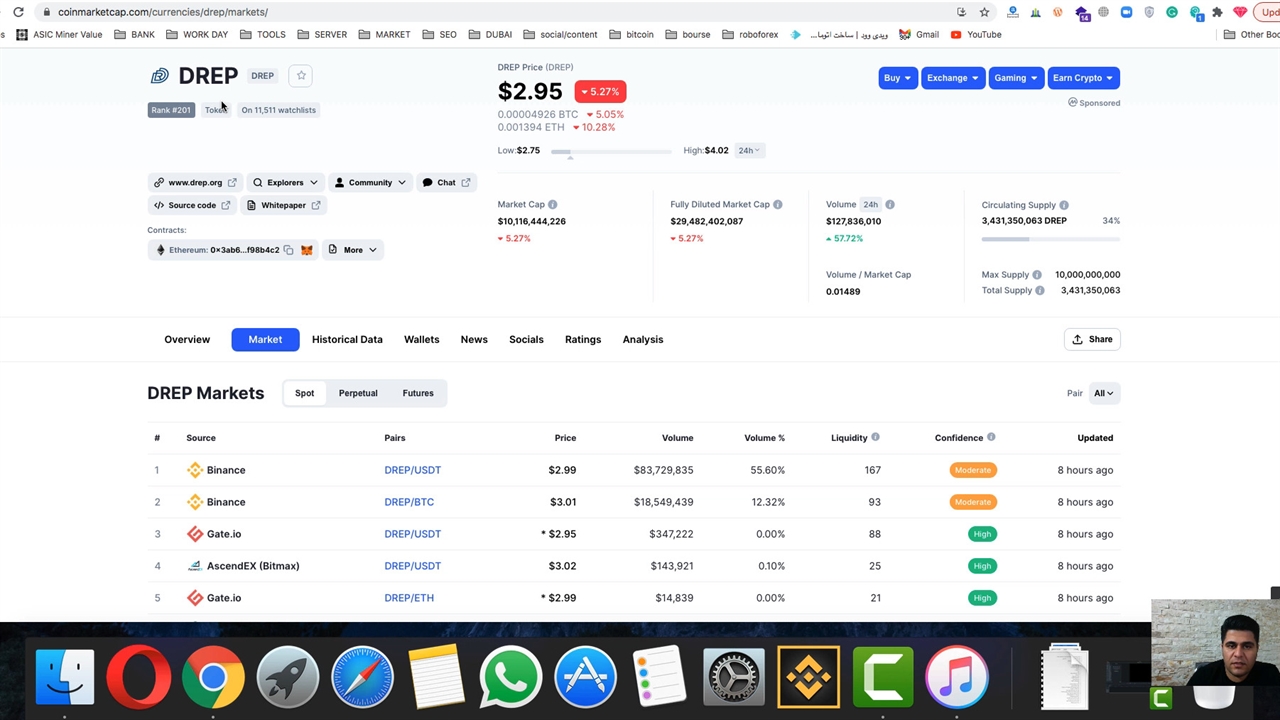Click the MetaMask fox icon
Viewport: 1280px width, 720px height.
[x=307, y=250]
